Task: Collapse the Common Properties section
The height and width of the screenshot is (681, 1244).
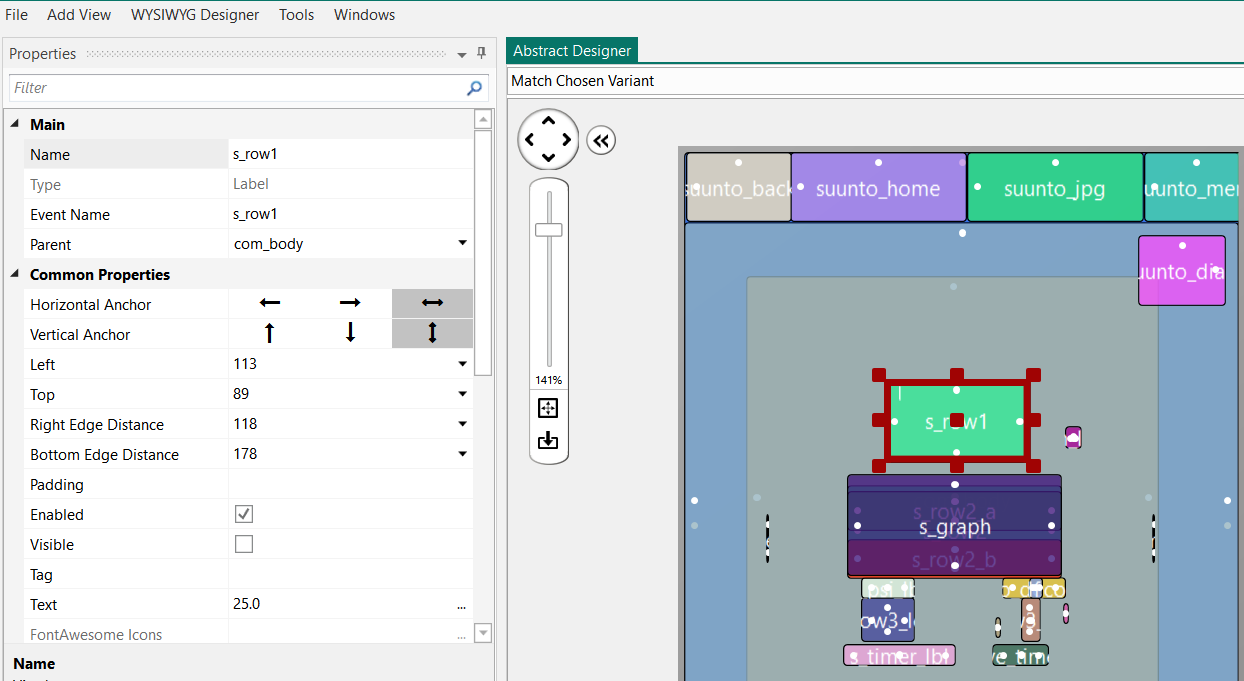Action: point(14,274)
